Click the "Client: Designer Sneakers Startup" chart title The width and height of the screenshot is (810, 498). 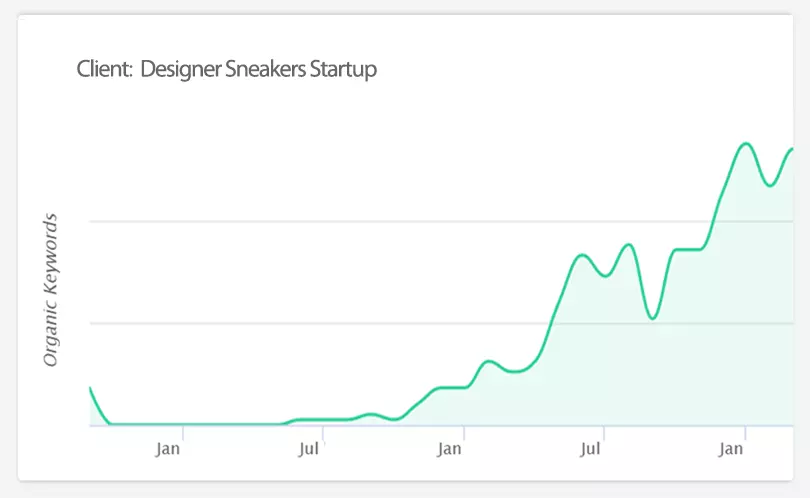coord(227,70)
